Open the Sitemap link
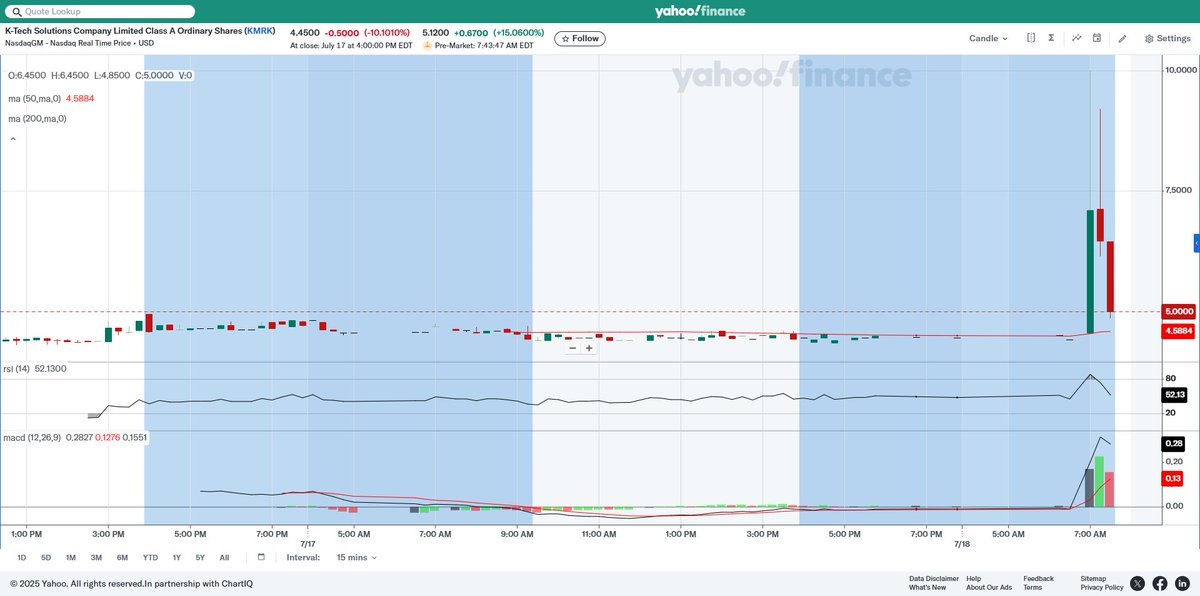Screen dimensions: 1200x596 pos(1093,578)
